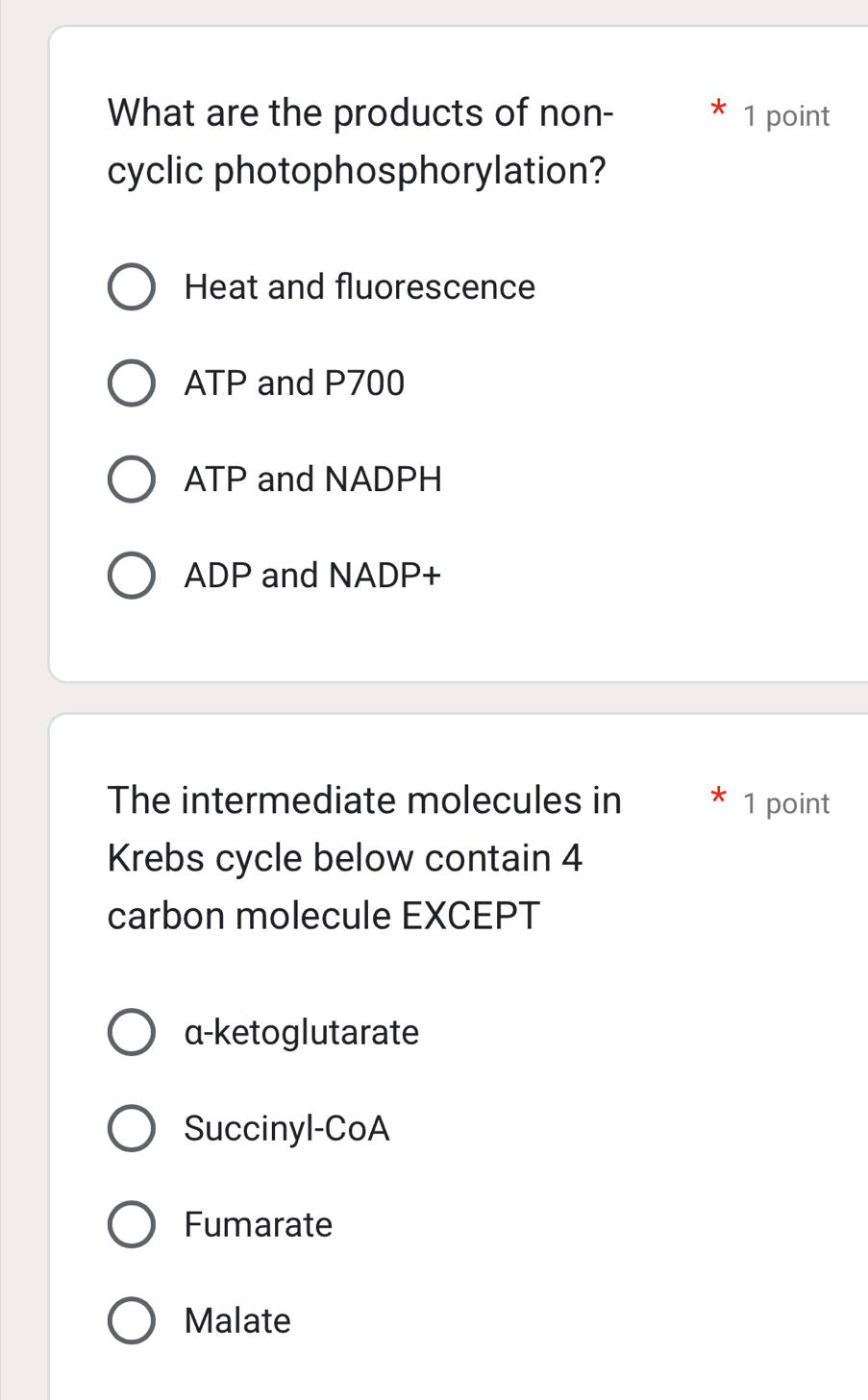Image resolution: width=868 pixels, height=1400 pixels.
Task: Pick "ADP and NADP+" for question one
Action: [x=132, y=575]
